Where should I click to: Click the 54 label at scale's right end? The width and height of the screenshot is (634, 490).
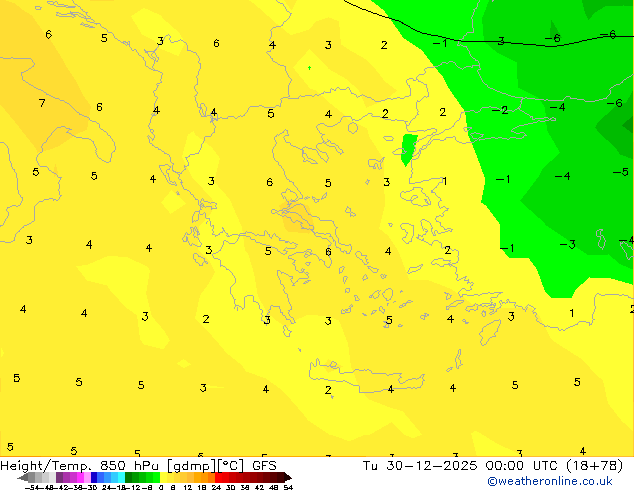click(288, 487)
